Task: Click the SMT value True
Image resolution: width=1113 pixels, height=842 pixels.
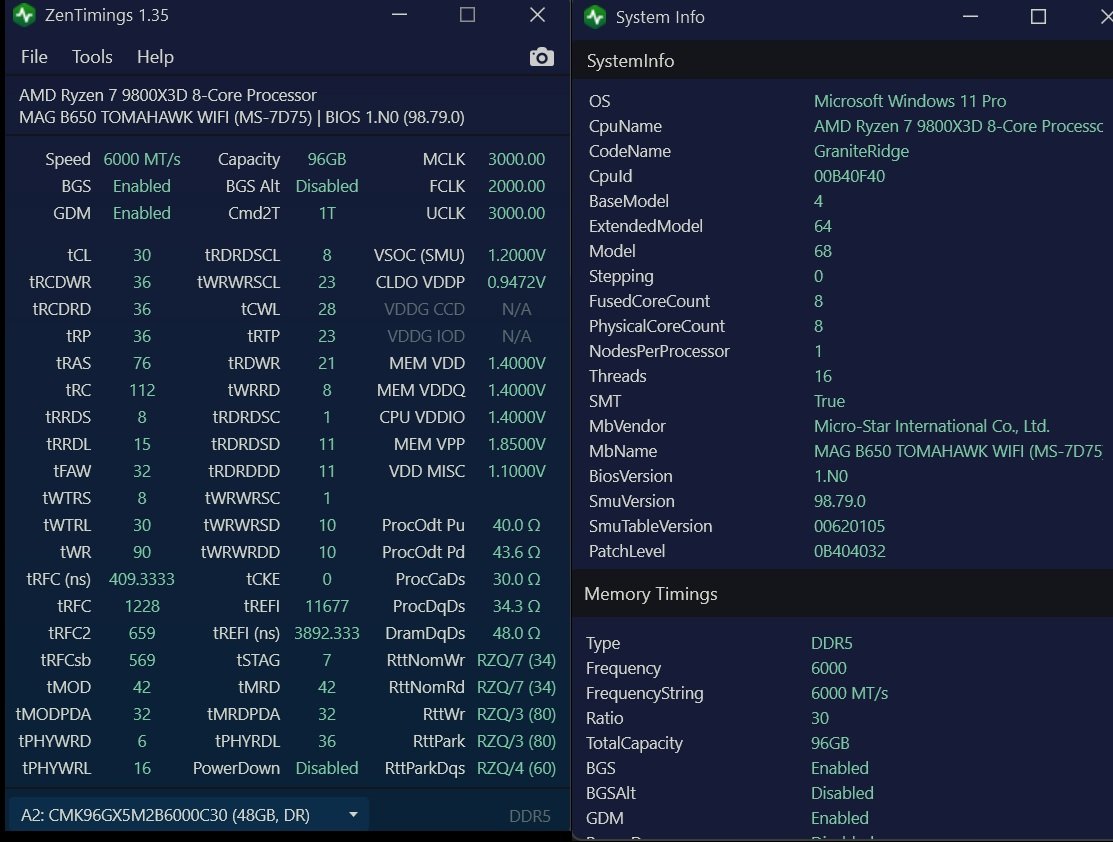Action: (x=829, y=401)
